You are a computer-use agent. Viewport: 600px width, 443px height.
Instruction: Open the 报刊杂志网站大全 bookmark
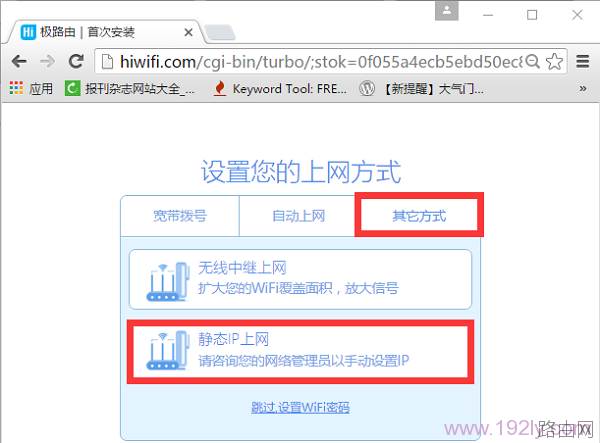pyautogui.click(x=130, y=89)
